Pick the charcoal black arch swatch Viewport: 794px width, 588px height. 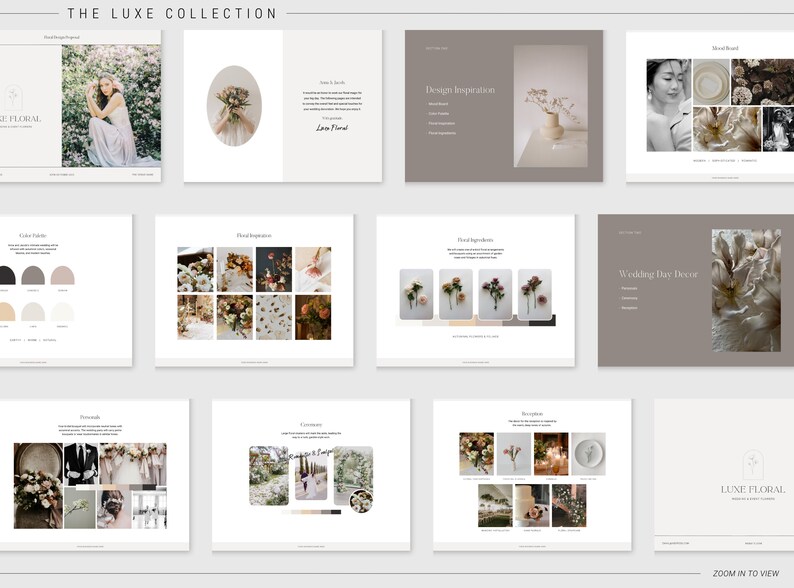(x=7, y=276)
